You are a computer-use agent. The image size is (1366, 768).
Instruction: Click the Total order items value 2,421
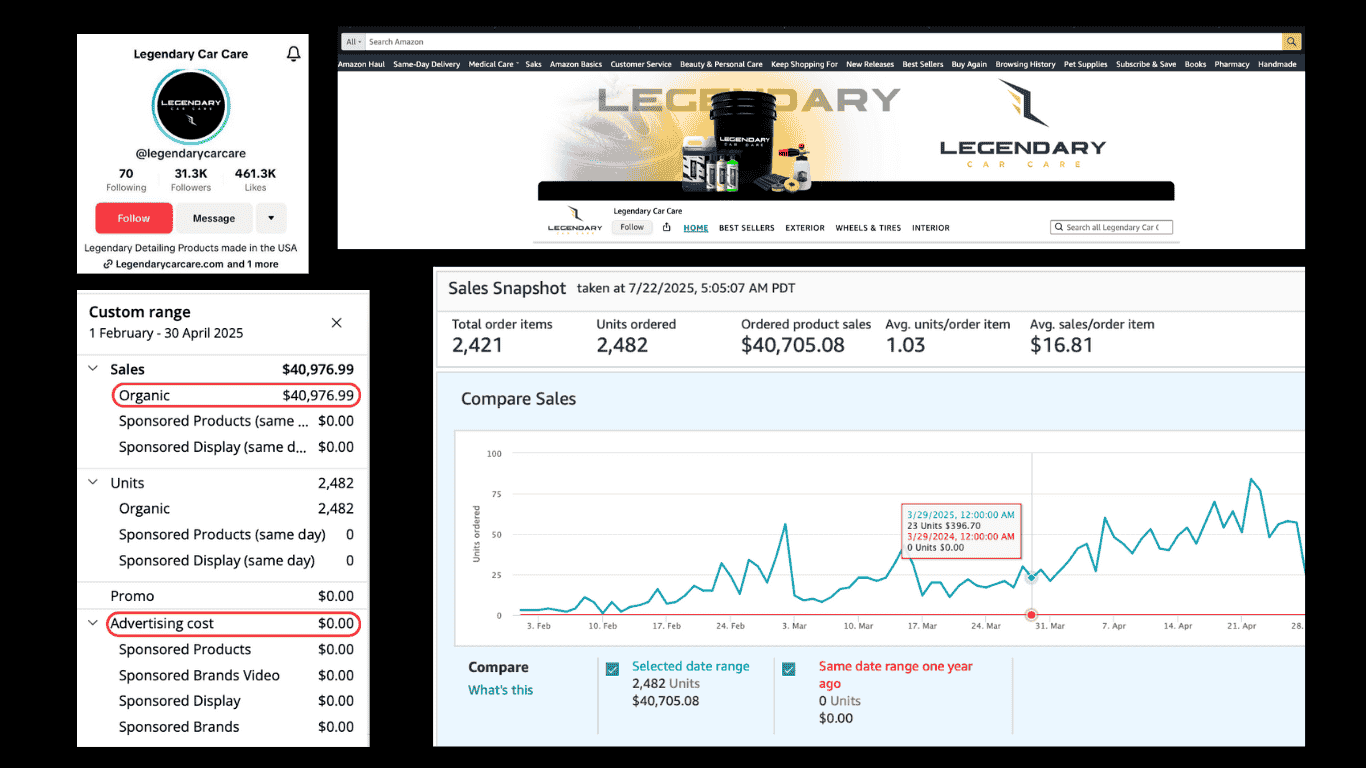[x=477, y=345]
